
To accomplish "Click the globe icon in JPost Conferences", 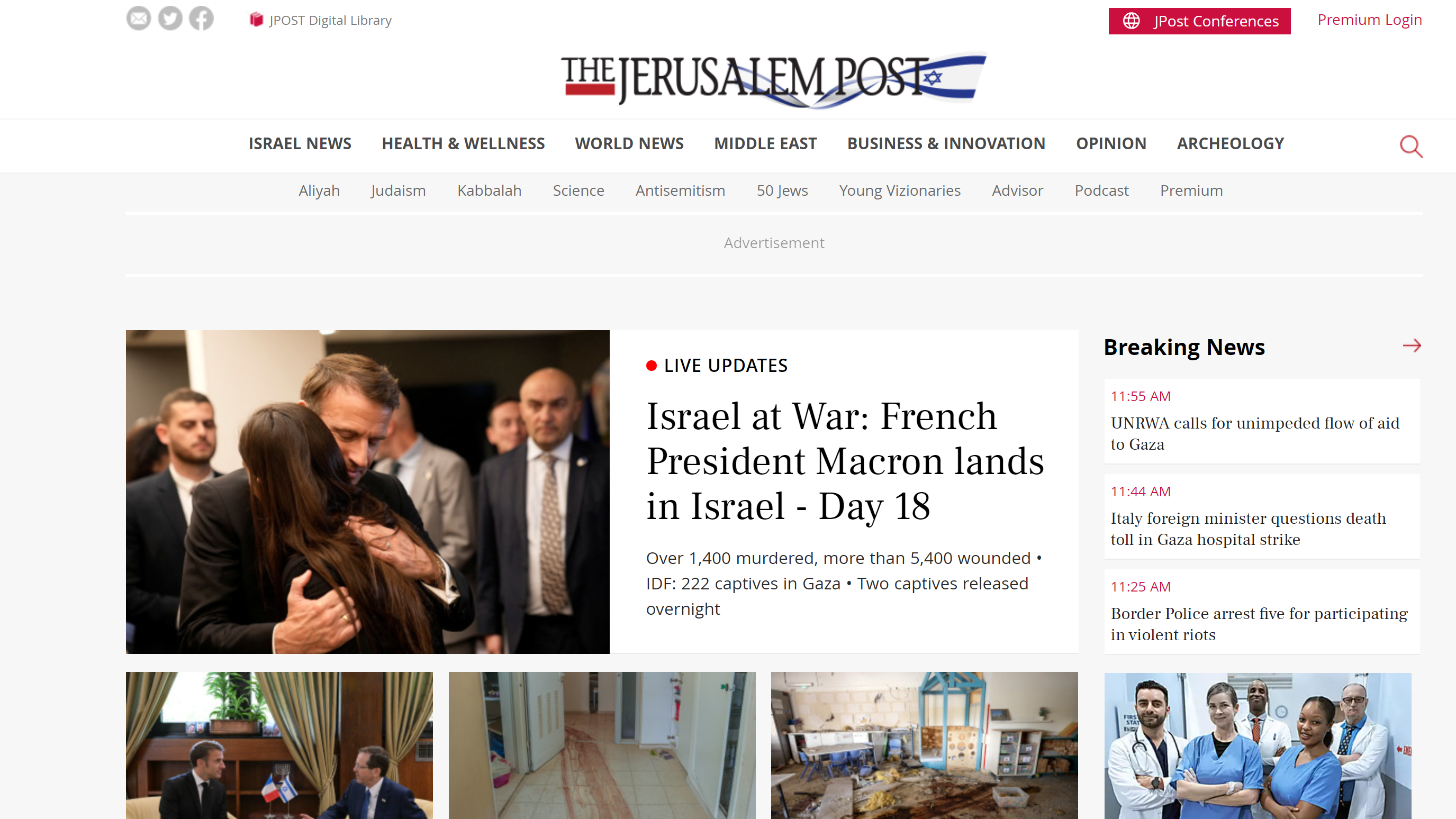I will (1131, 21).
